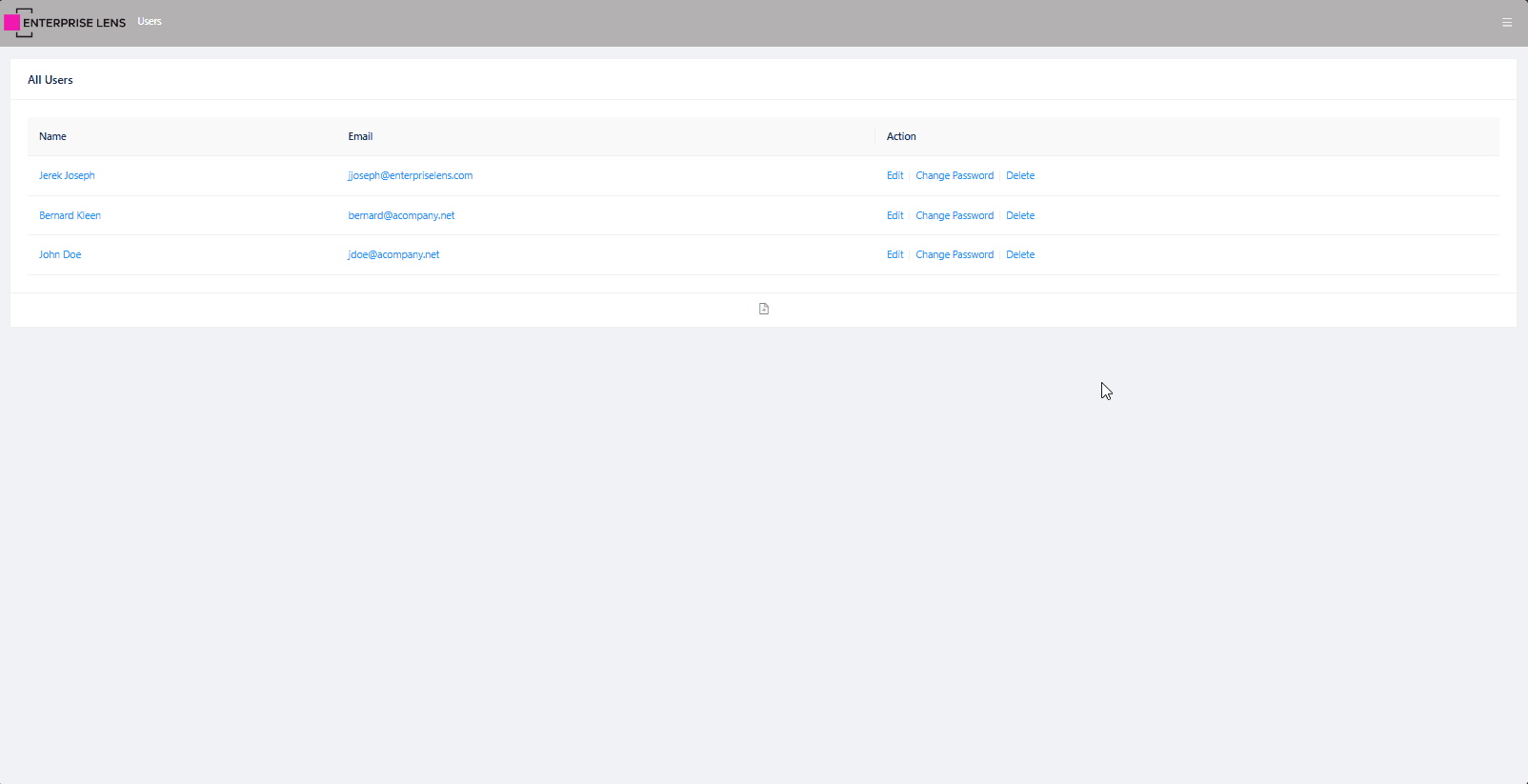Click the add-file icon below the table
The height and width of the screenshot is (784, 1528).
[x=763, y=309]
